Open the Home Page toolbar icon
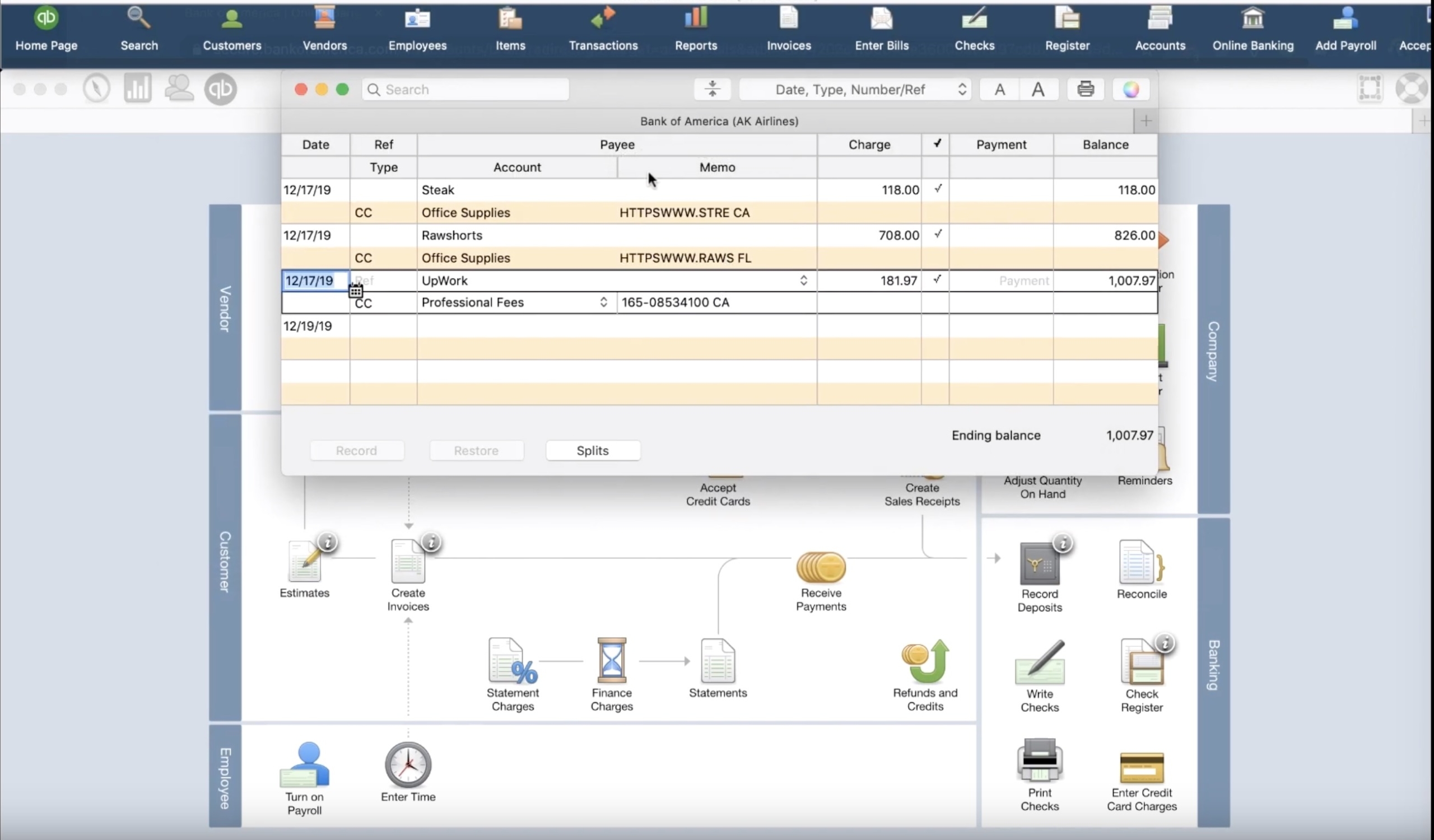1434x840 pixels. (x=46, y=30)
